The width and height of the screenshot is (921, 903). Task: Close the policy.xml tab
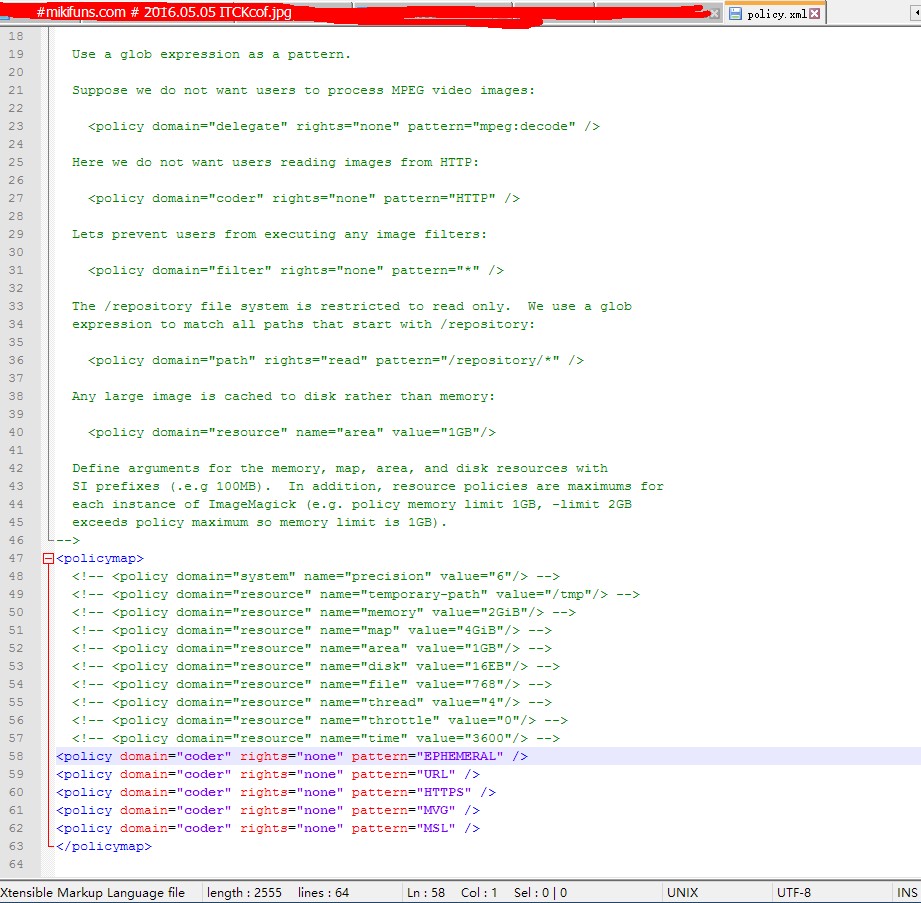pos(815,14)
